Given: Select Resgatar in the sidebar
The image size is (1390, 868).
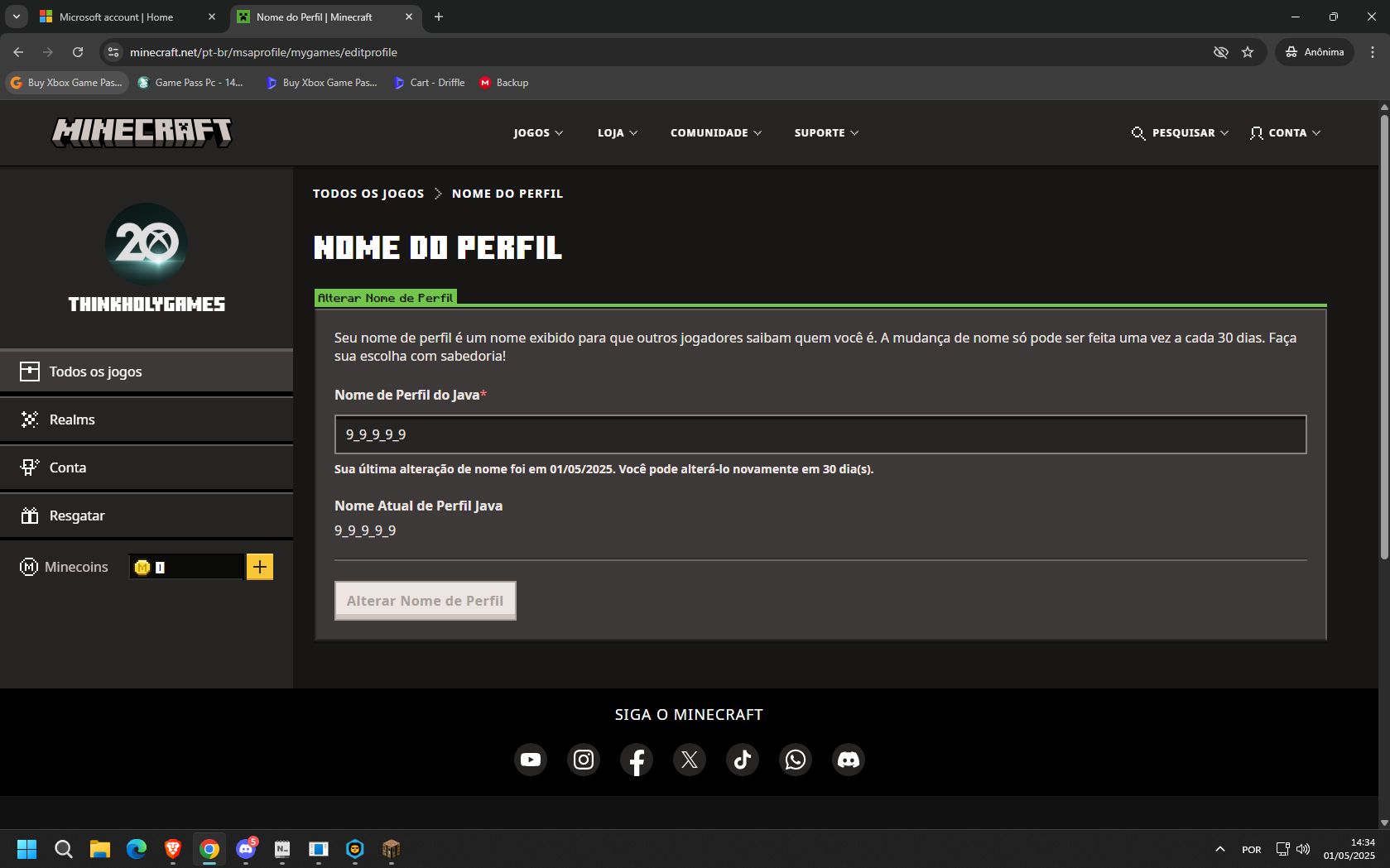Looking at the screenshot, I should point(147,516).
